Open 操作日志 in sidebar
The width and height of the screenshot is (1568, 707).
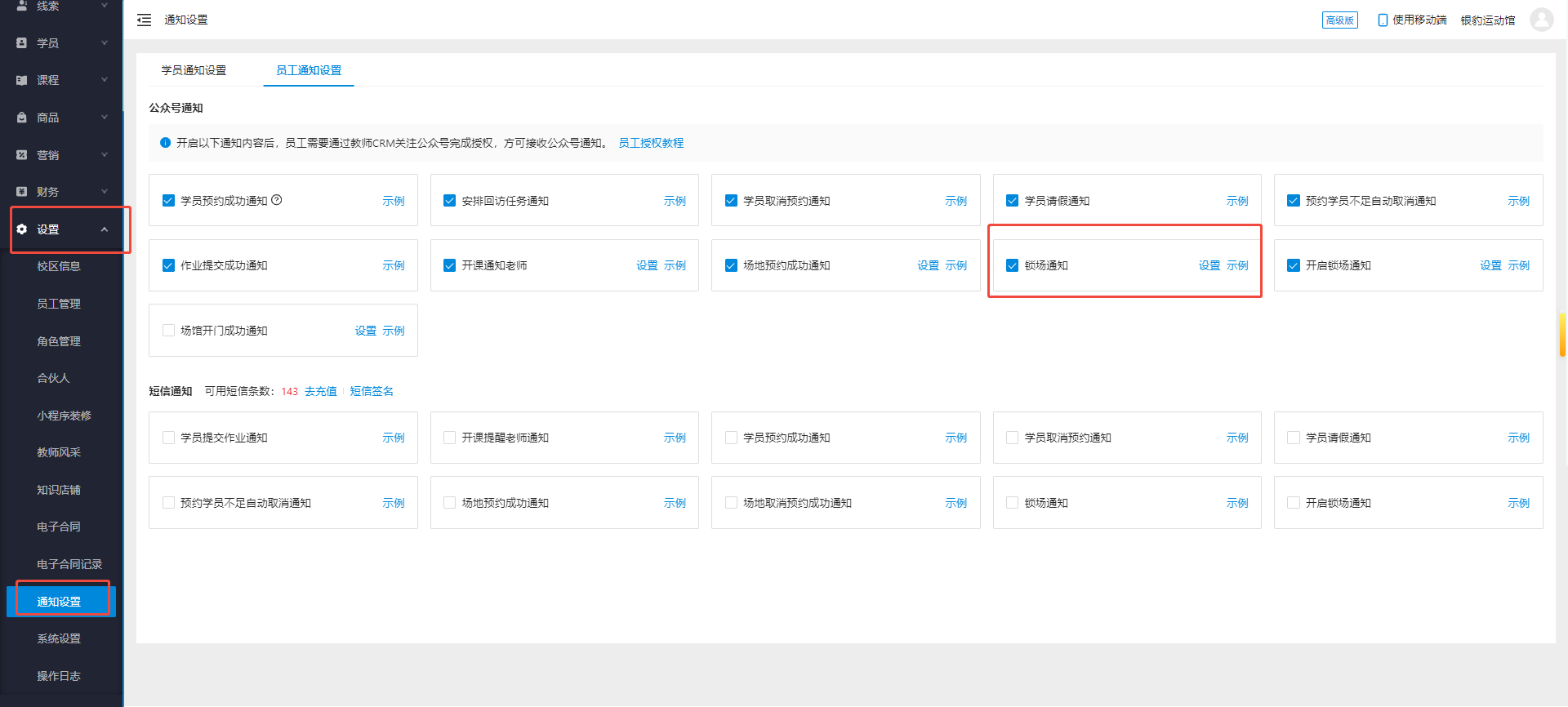pyautogui.click(x=59, y=676)
